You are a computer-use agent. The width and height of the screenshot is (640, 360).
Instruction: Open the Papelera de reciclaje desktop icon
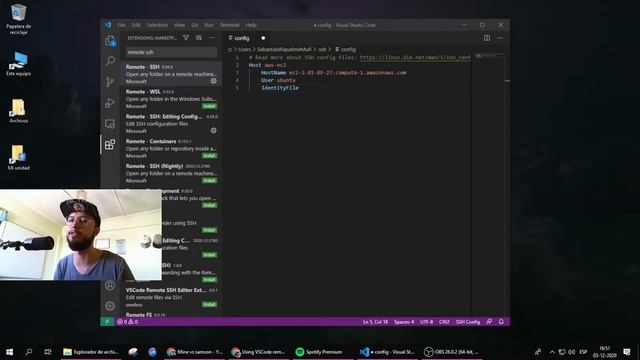point(18,19)
